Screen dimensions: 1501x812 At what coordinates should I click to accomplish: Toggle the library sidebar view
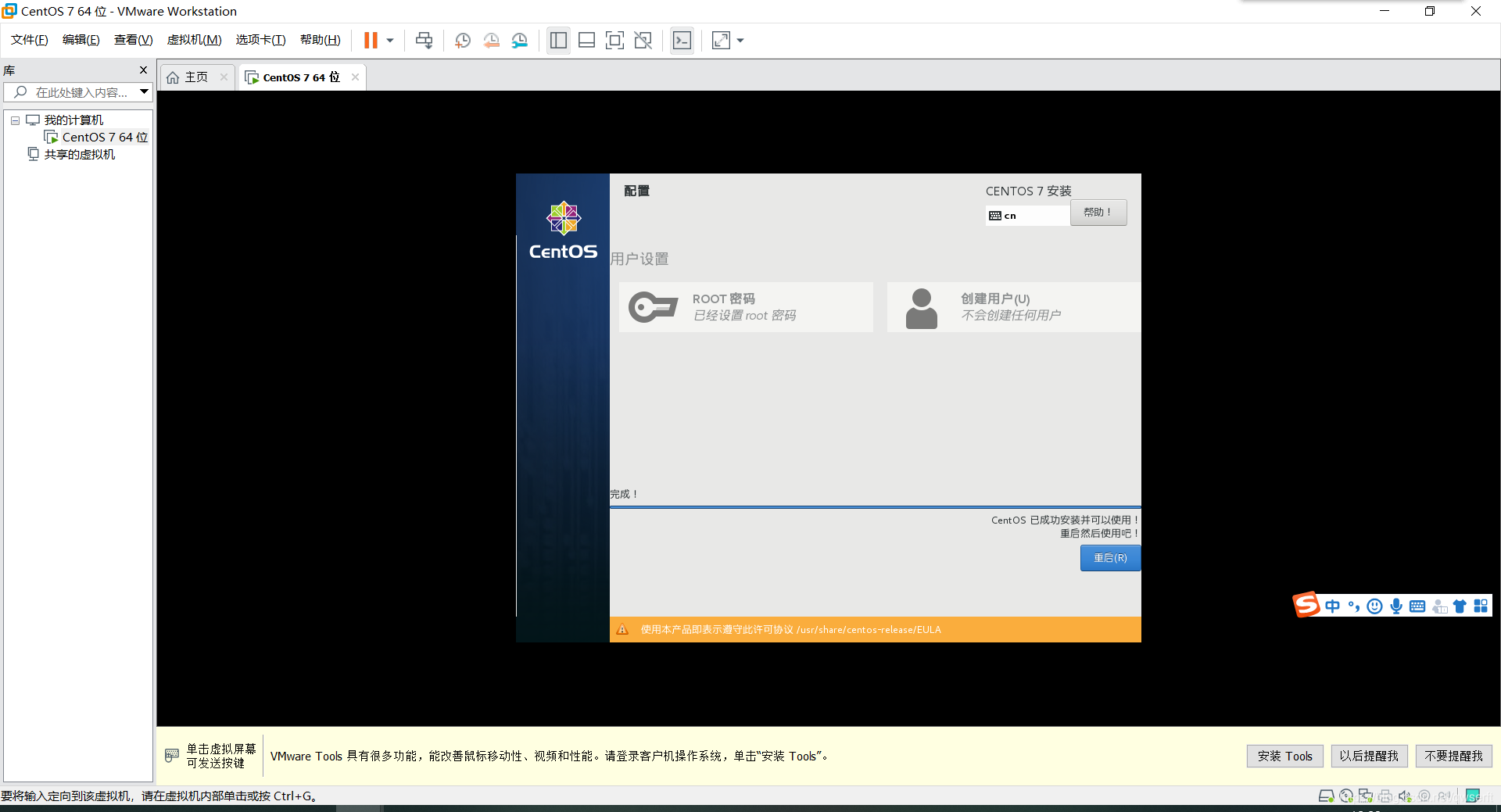coord(558,41)
